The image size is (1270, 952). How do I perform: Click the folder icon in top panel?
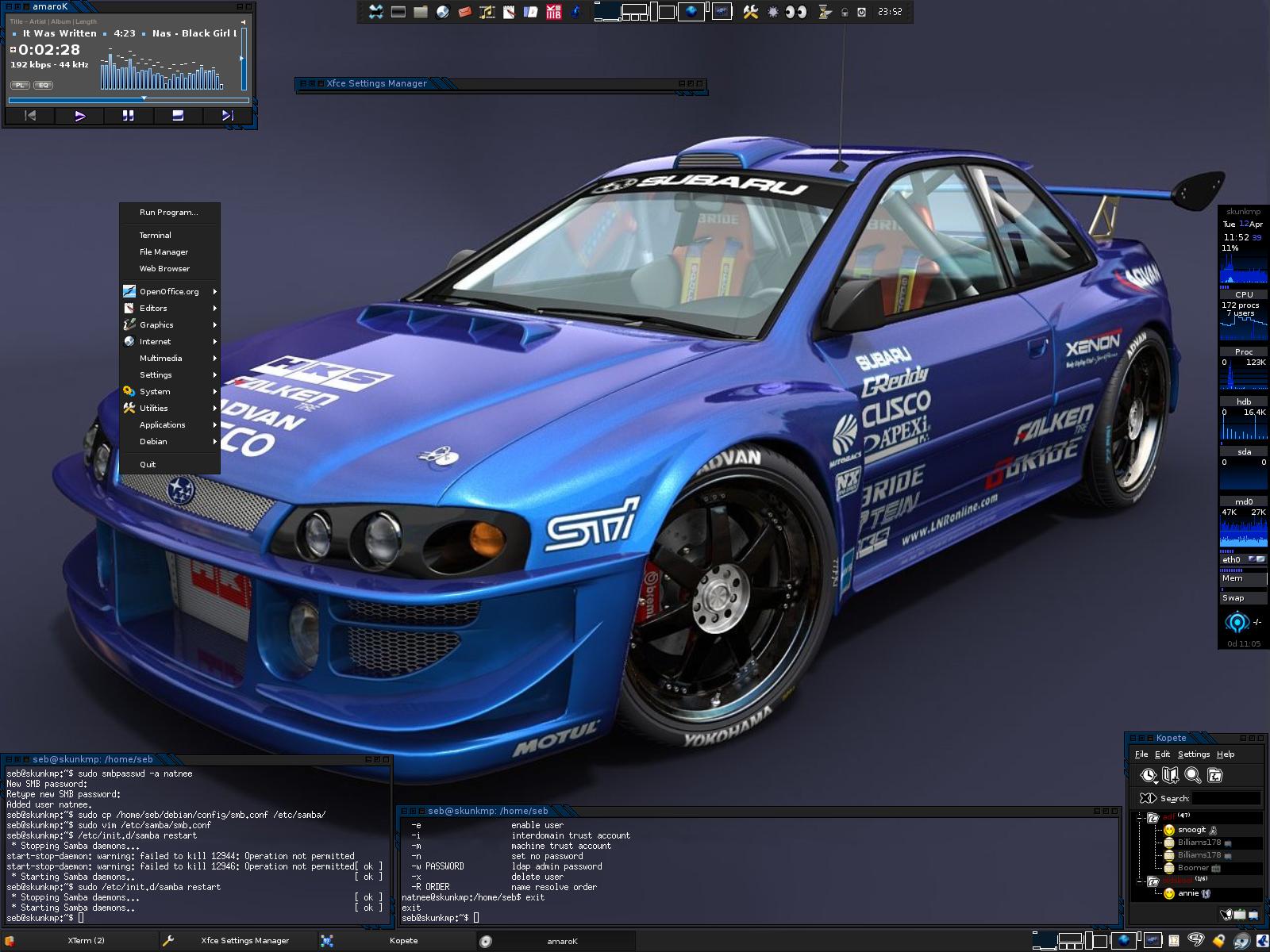pos(421,12)
